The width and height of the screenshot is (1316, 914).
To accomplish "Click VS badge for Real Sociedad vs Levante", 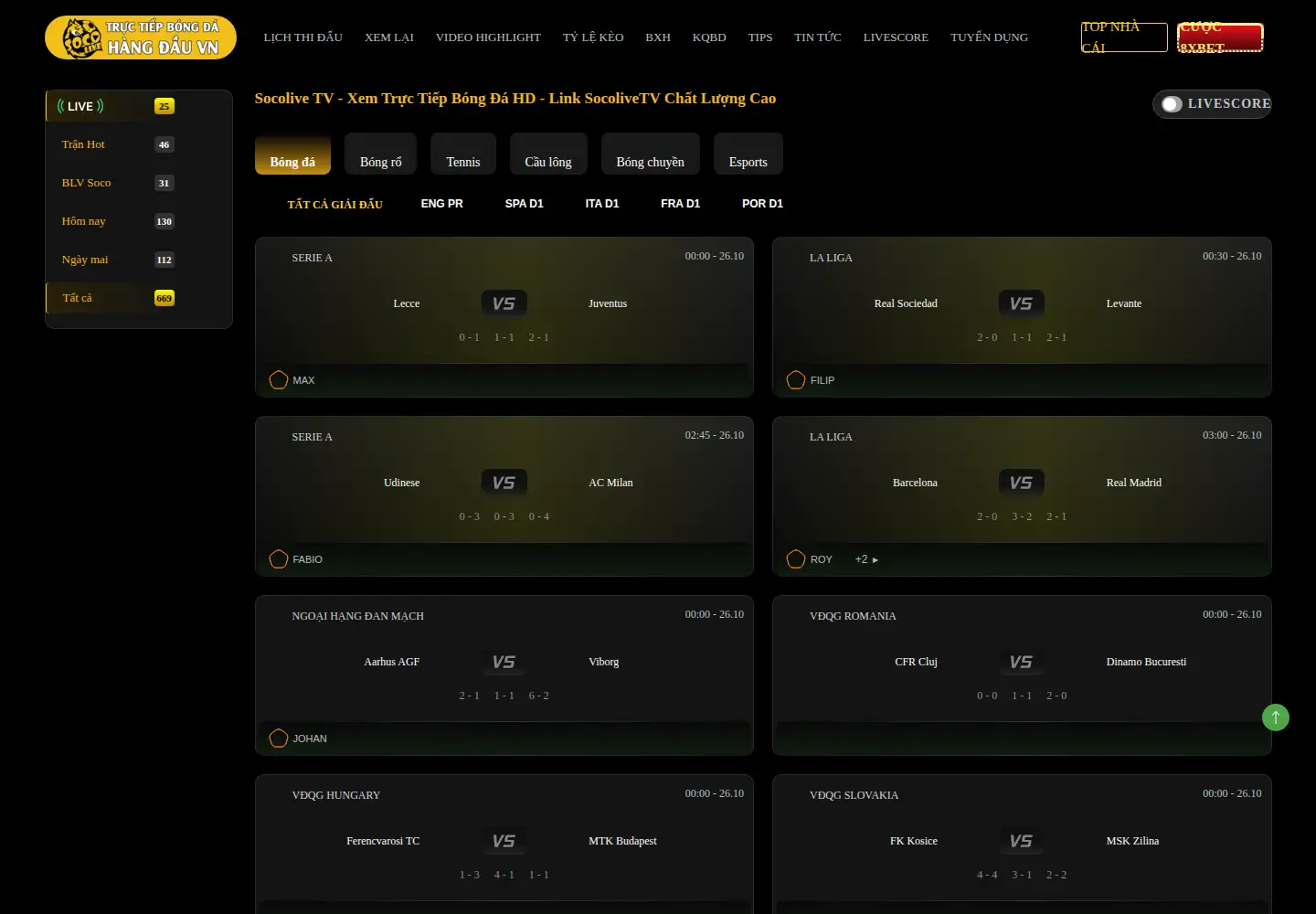I will (1021, 303).
